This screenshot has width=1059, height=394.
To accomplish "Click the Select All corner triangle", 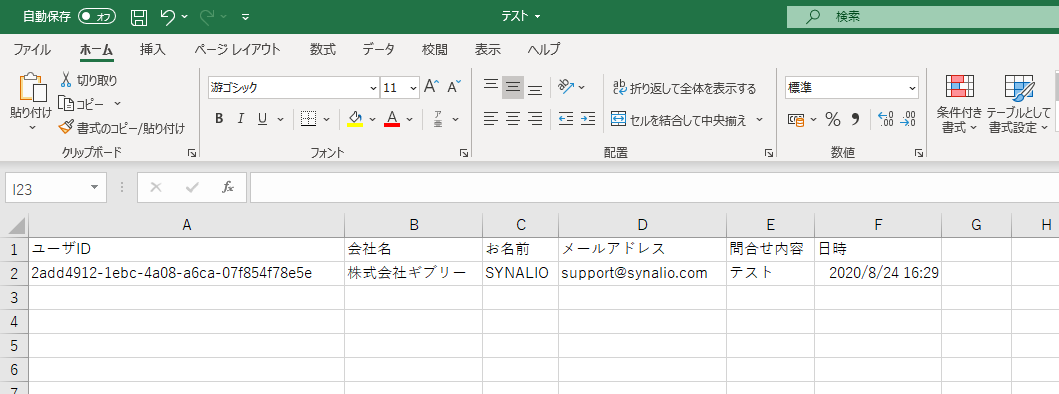I will (x=16, y=225).
